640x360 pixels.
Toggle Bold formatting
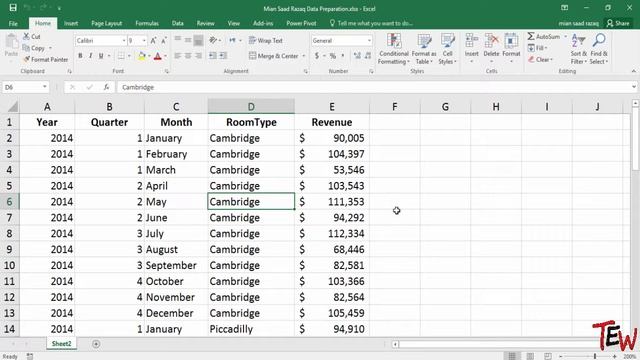click(80, 56)
